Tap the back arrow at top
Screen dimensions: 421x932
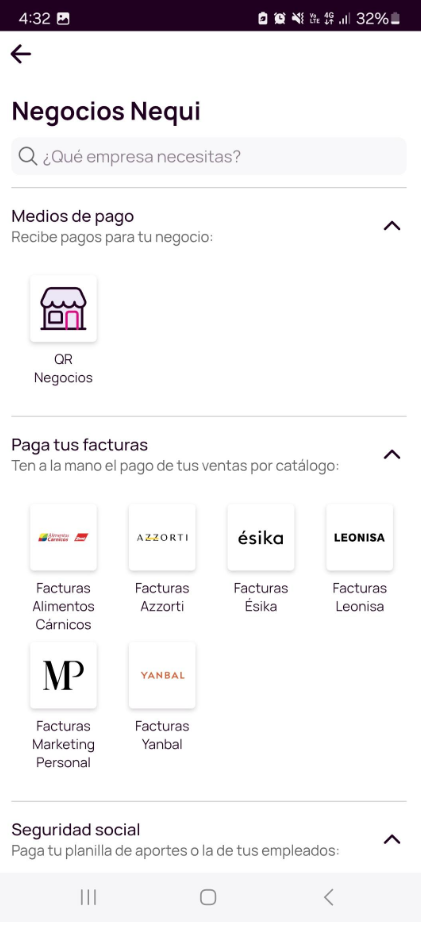tap(21, 54)
